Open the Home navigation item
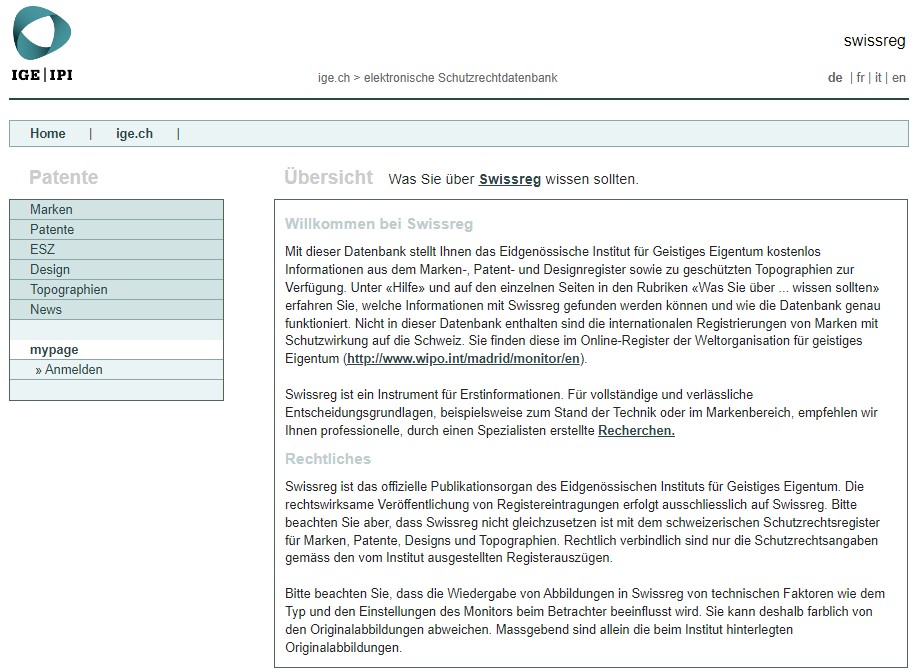Screen dimensions: 923x672 click(x=48, y=134)
